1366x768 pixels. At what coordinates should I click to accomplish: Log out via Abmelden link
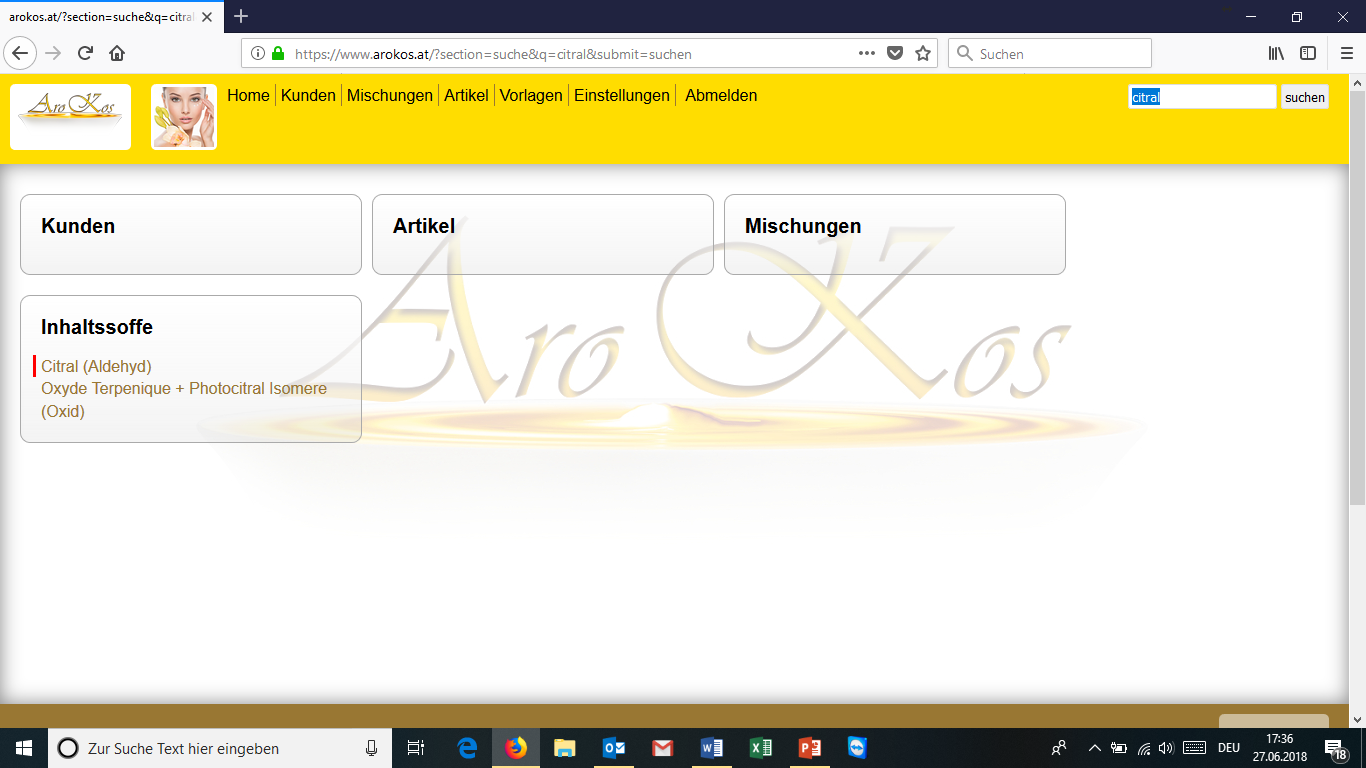pos(721,96)
